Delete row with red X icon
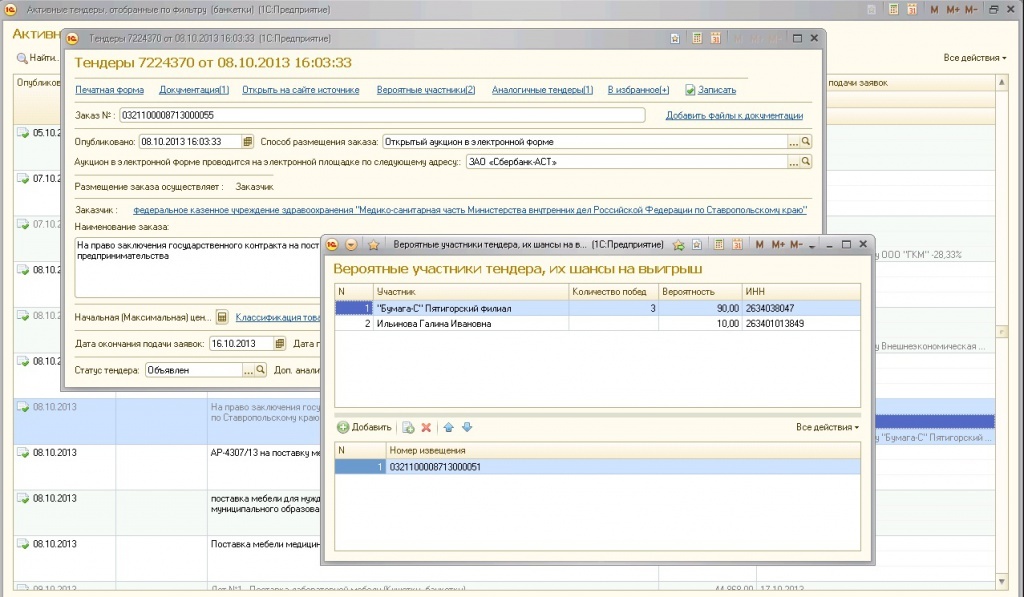The width and height of the screenshot is (1024, 597). coord(426,427)
